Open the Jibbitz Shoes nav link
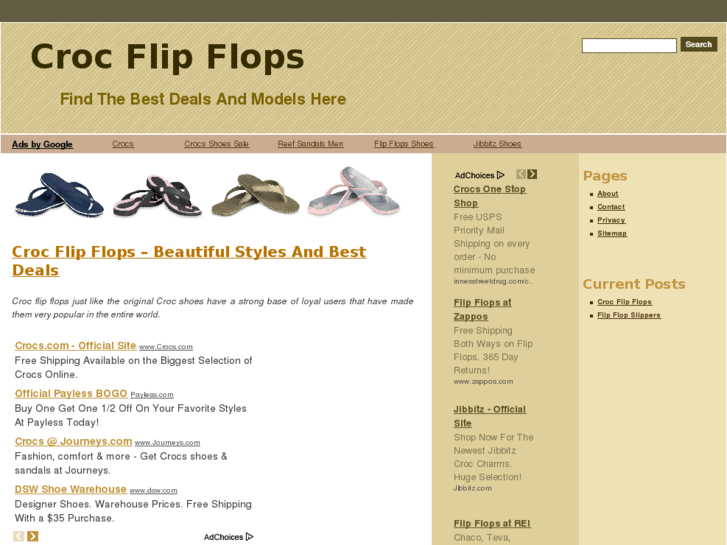The height and width of the screenshot is (545, 727). (x=497, y=144)
